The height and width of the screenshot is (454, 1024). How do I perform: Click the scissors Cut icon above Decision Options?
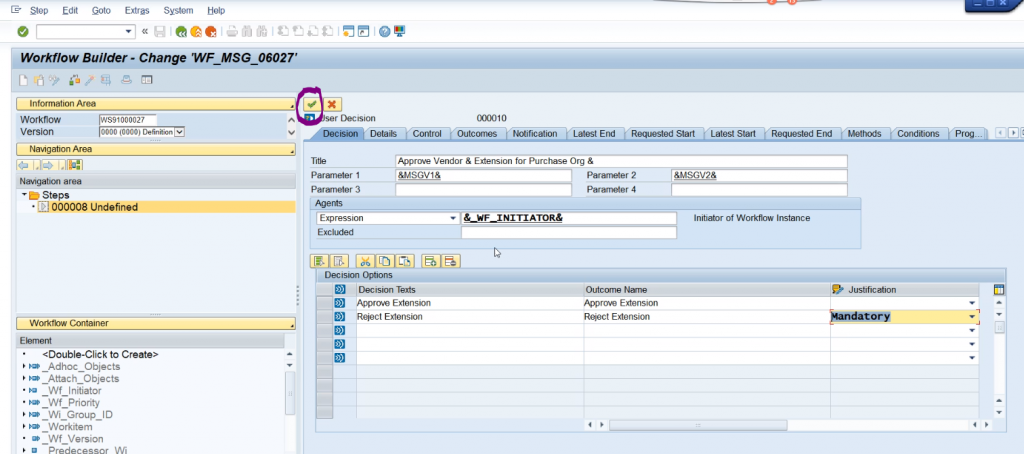coord(365,261)
